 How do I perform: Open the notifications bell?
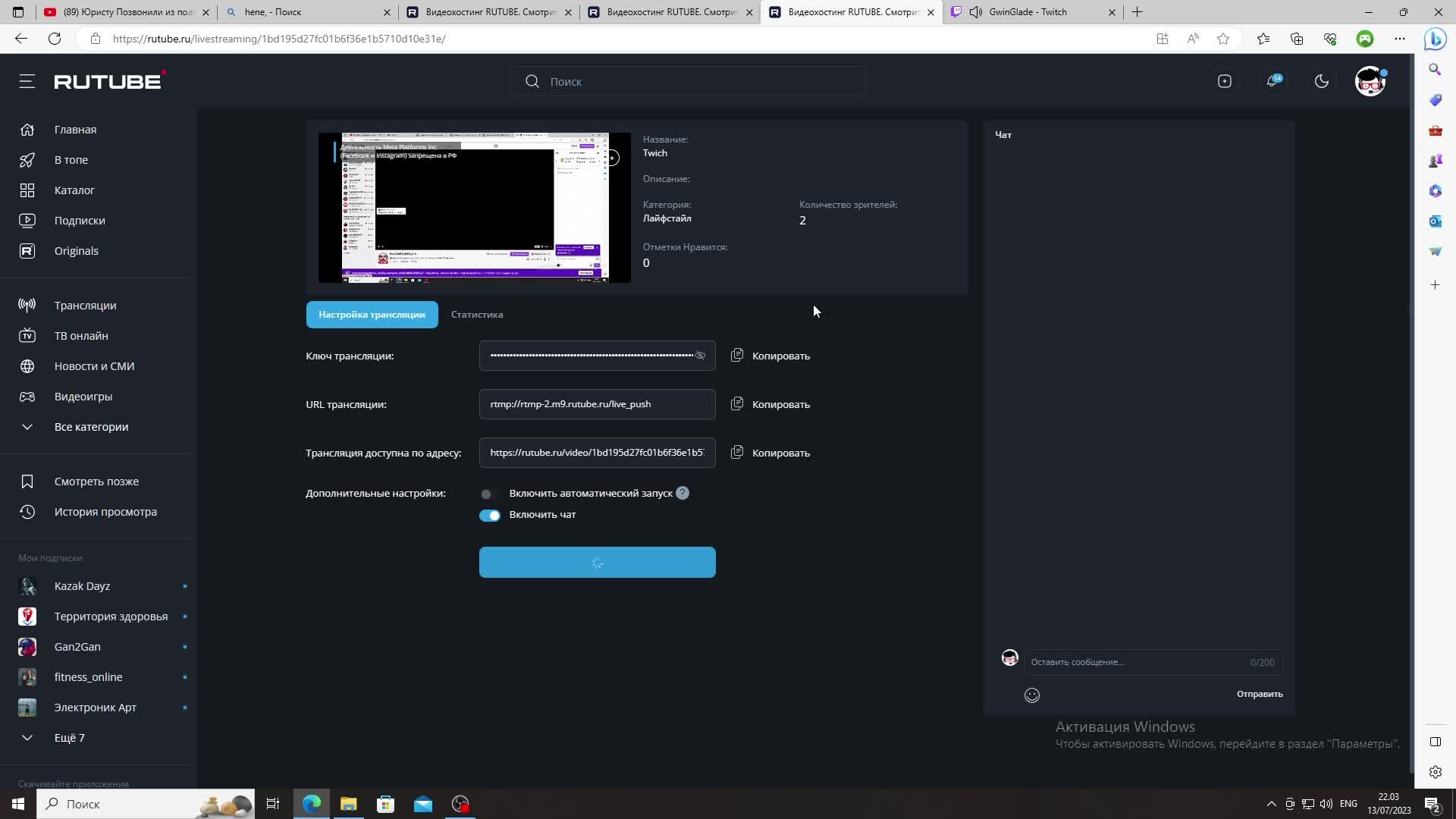click(1272, 81)
